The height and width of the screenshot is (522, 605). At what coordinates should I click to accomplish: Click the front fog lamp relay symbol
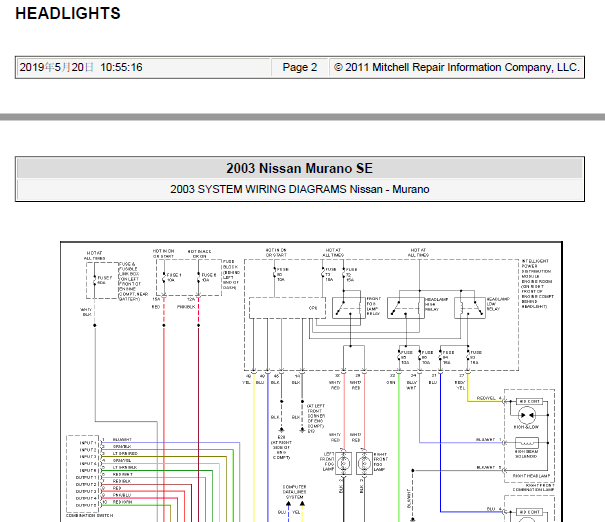pos(349,307)
